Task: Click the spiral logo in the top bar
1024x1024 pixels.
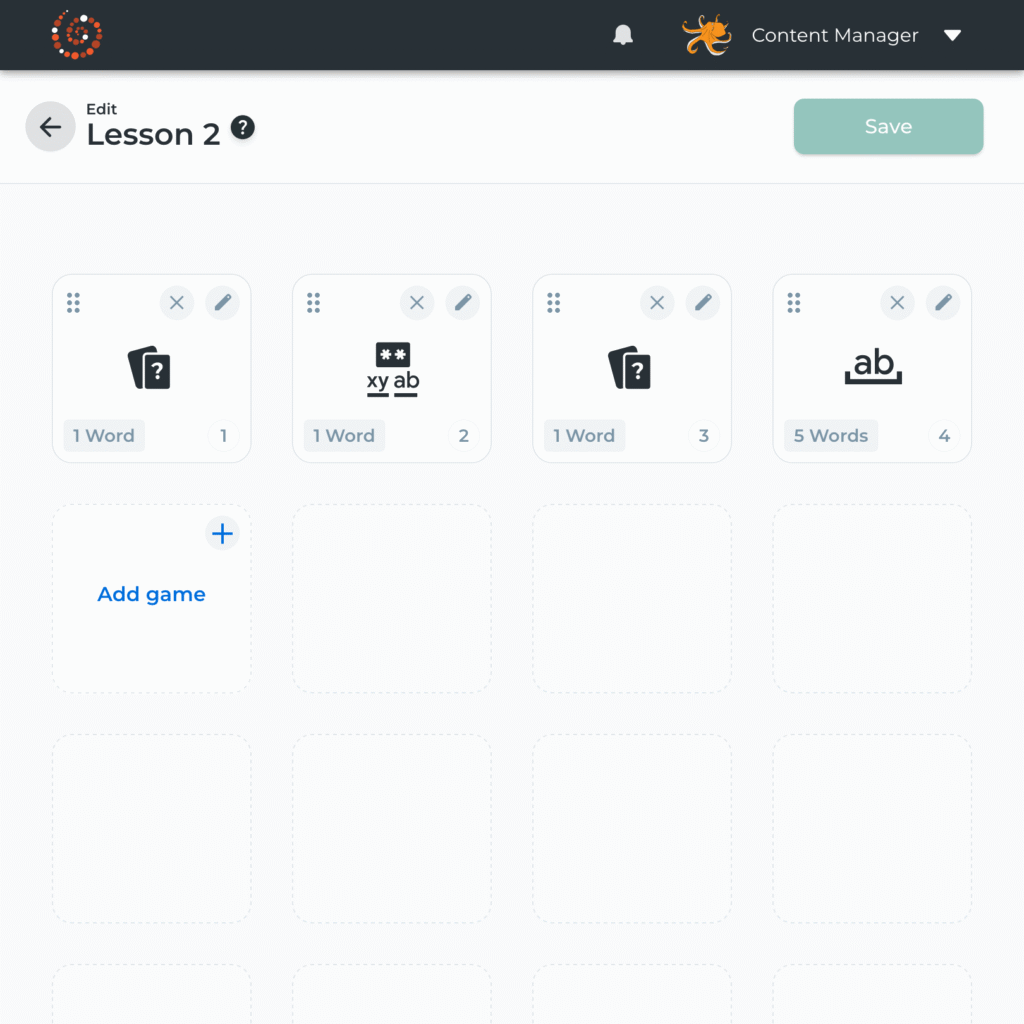Action: 77,34
